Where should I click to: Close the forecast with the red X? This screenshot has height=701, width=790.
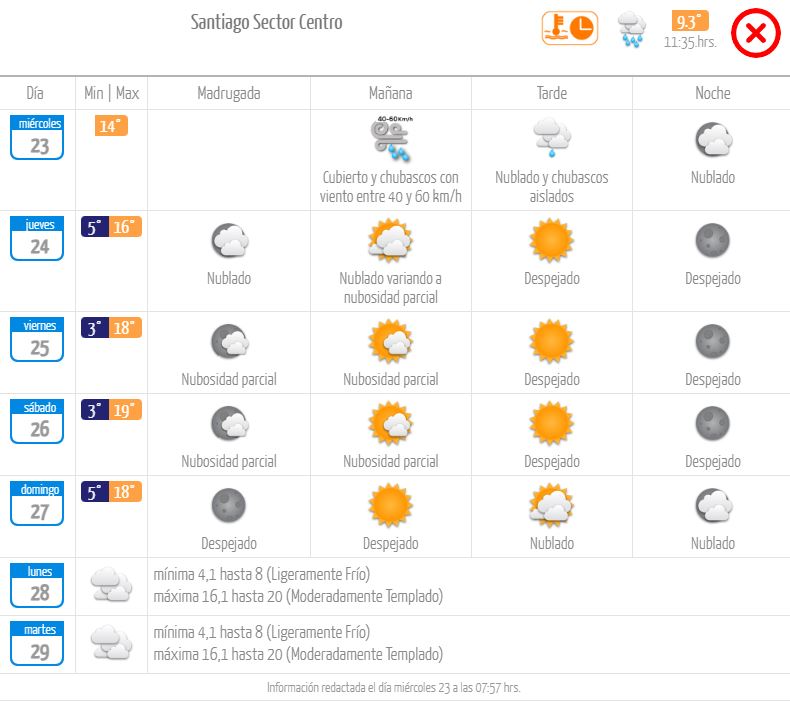click(x=756, y=35)
